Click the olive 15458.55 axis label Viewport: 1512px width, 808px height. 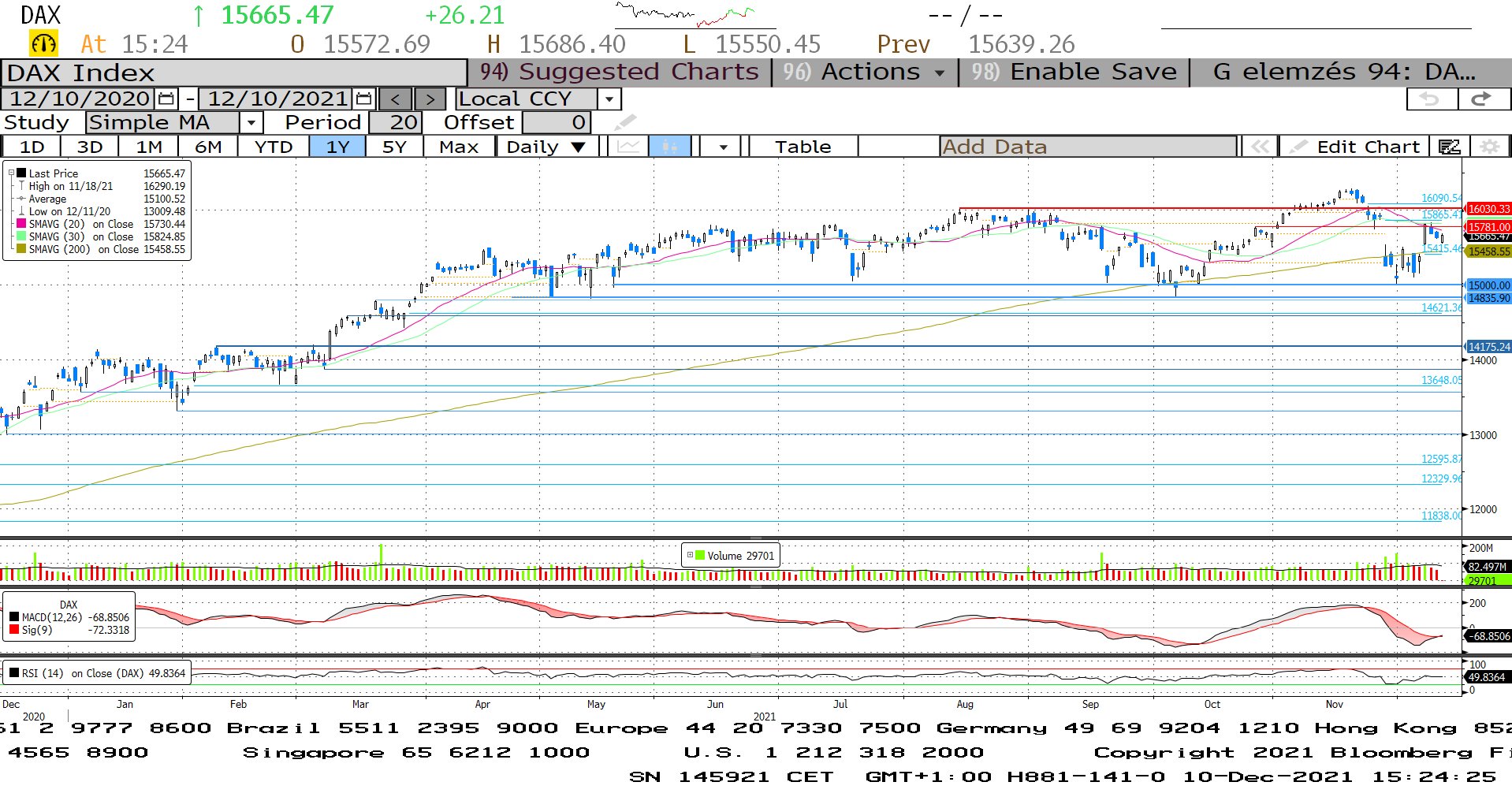point(1488,251)
